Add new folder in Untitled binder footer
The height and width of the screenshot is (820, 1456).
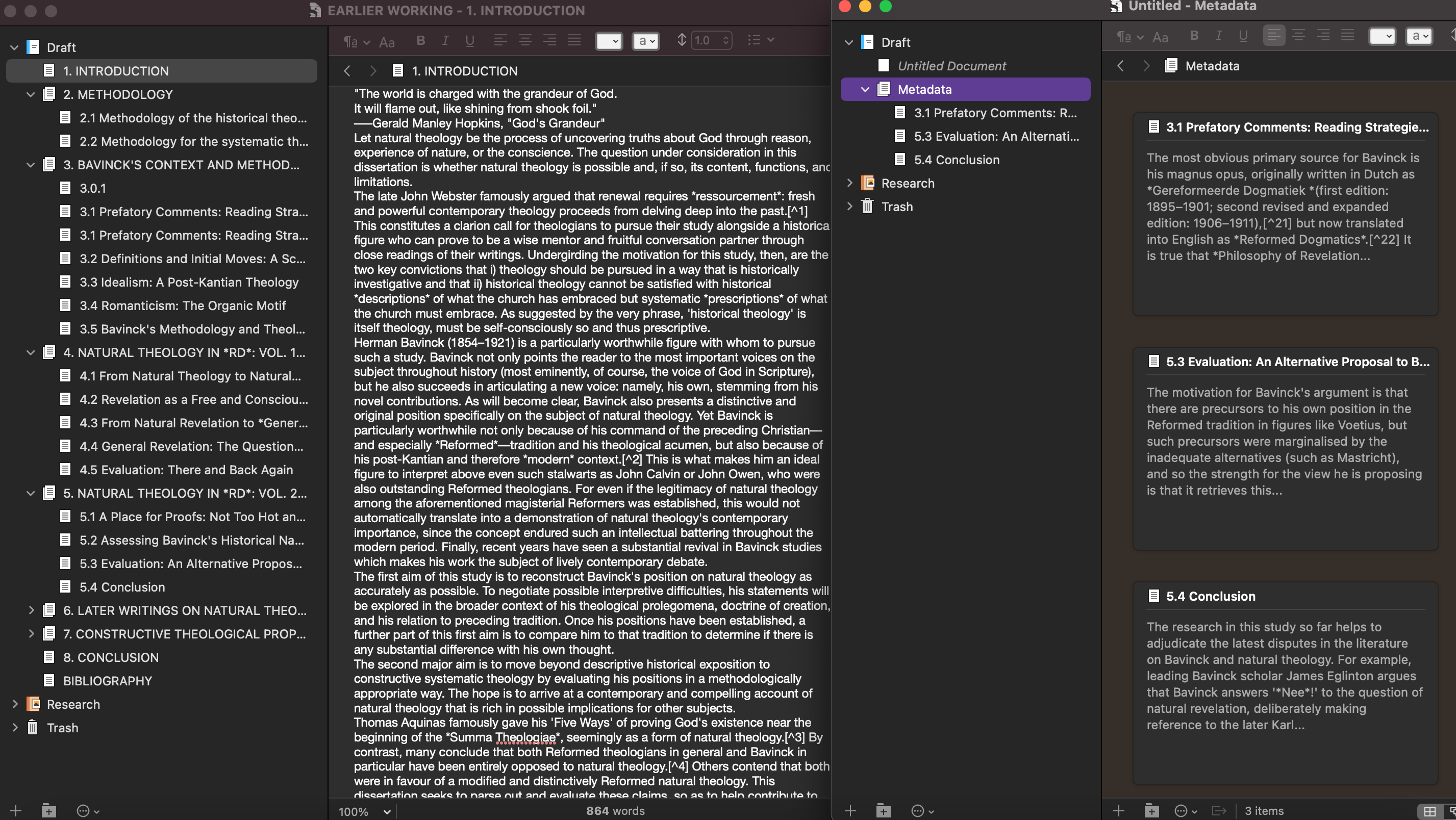click(x=884, y=811)
